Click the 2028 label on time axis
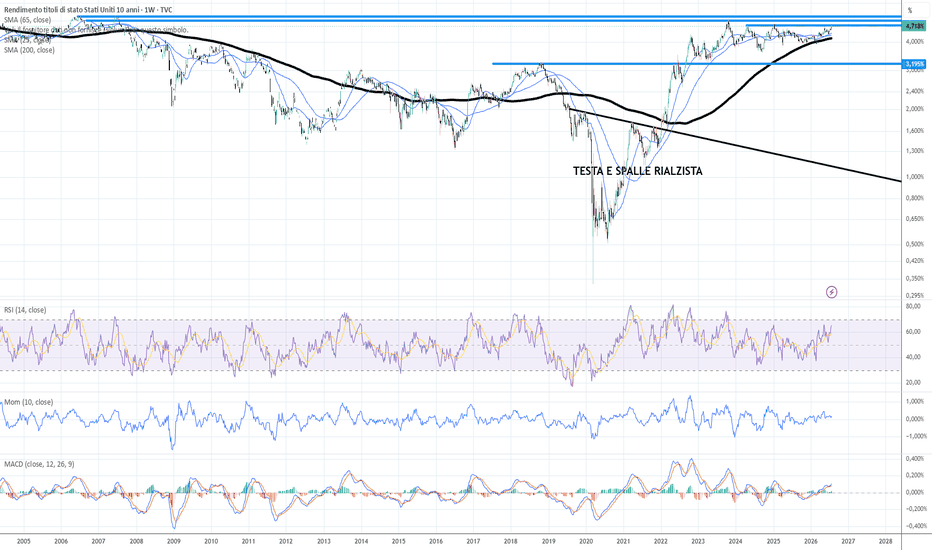The height and width of the screenshot is (550, 932). 886,541
